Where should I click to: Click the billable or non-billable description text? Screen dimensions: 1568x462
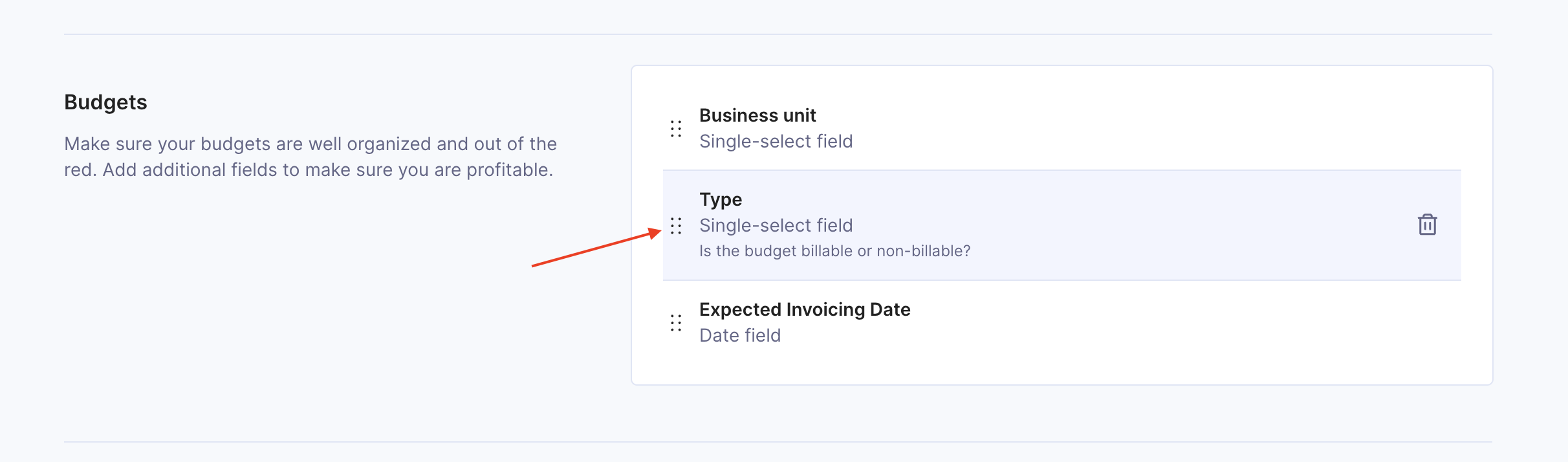834,251
